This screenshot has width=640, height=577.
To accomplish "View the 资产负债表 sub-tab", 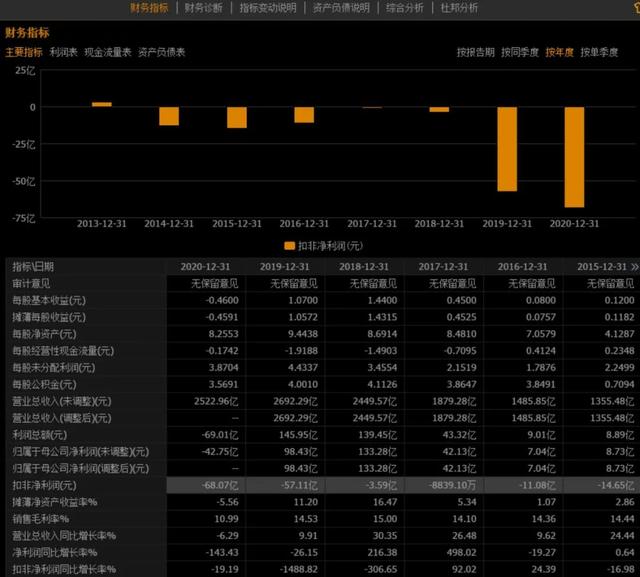I will 161,52.
